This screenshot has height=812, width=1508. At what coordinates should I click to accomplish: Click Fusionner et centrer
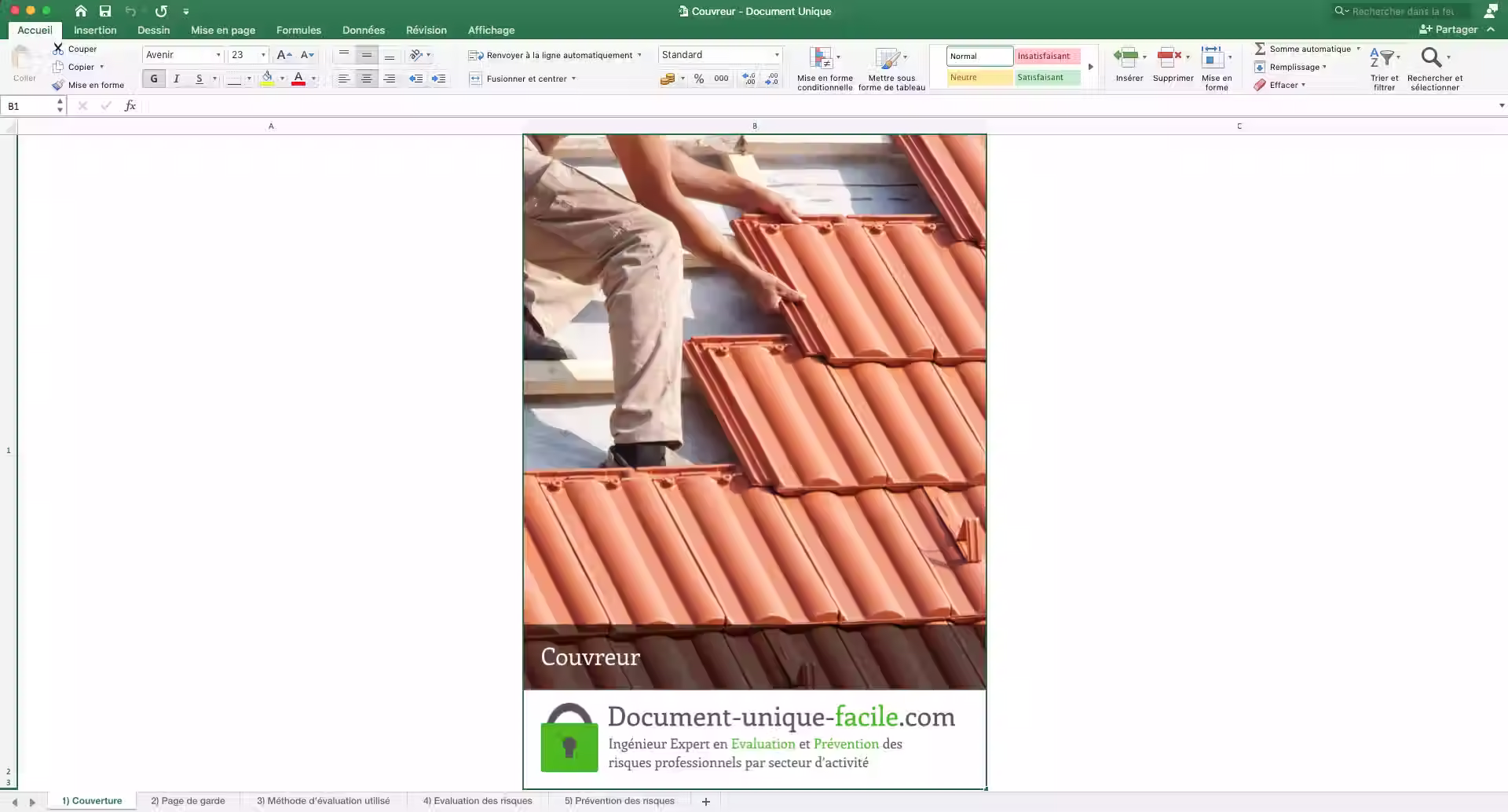point(522,79)
